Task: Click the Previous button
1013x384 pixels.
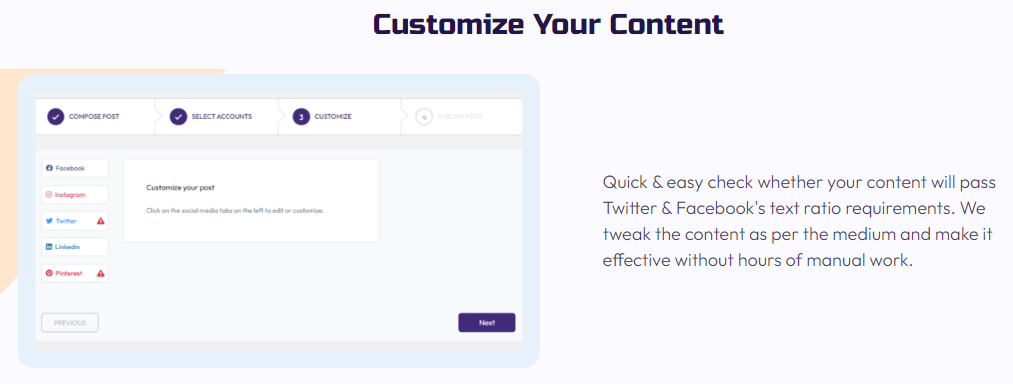Action: coord(70,323)
